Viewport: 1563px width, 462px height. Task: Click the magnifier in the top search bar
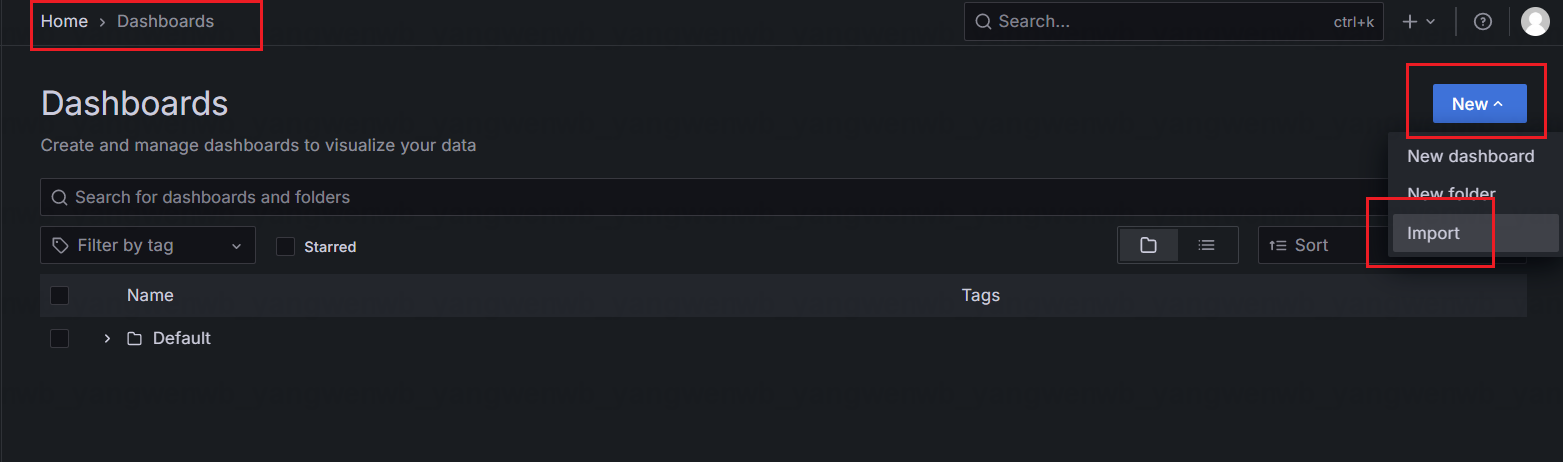[984, 21]
